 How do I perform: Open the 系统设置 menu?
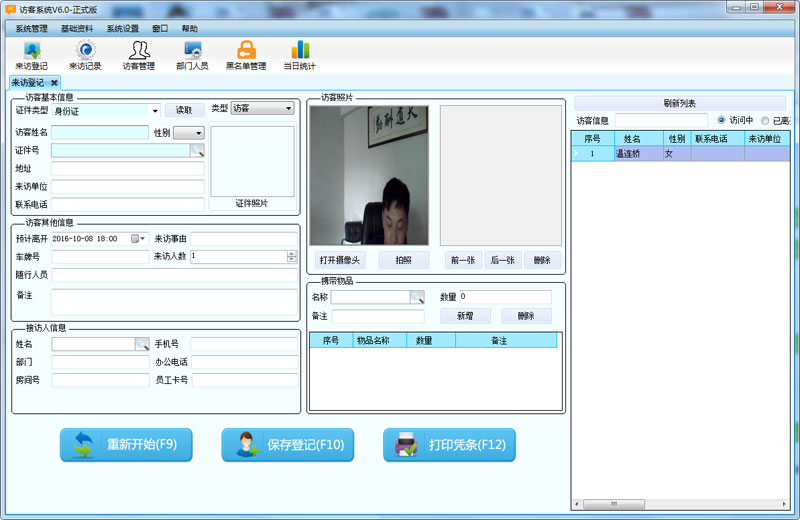(x=122, y=29)
